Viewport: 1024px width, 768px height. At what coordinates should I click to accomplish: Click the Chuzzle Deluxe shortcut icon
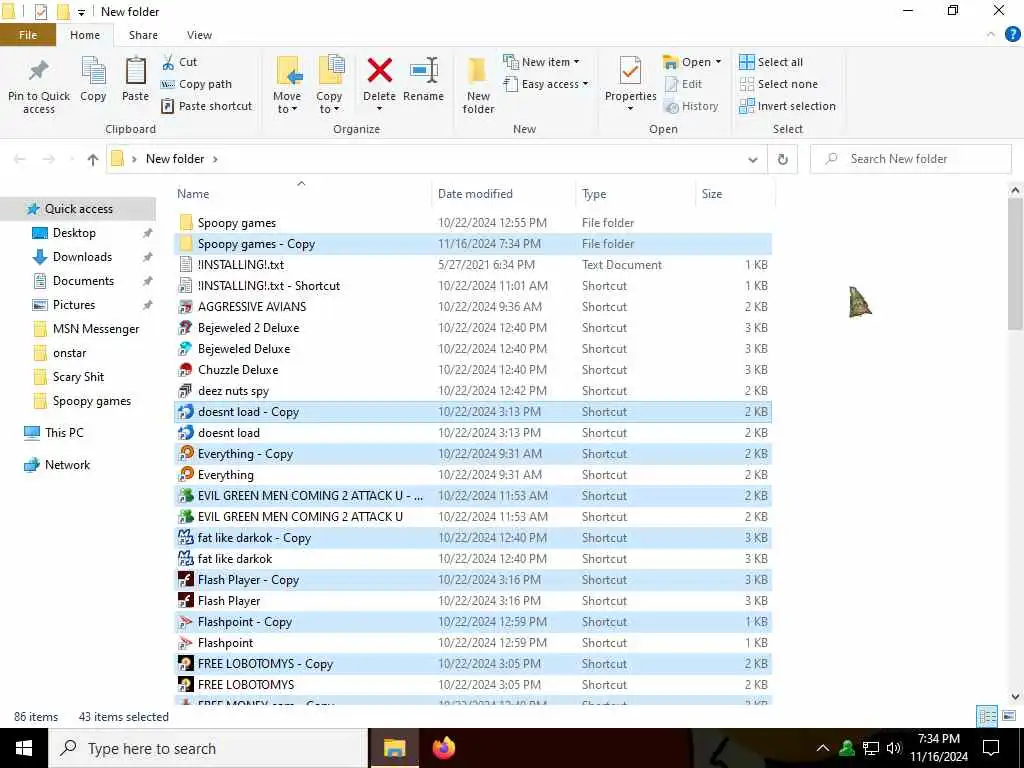click(x=186, y=370)
